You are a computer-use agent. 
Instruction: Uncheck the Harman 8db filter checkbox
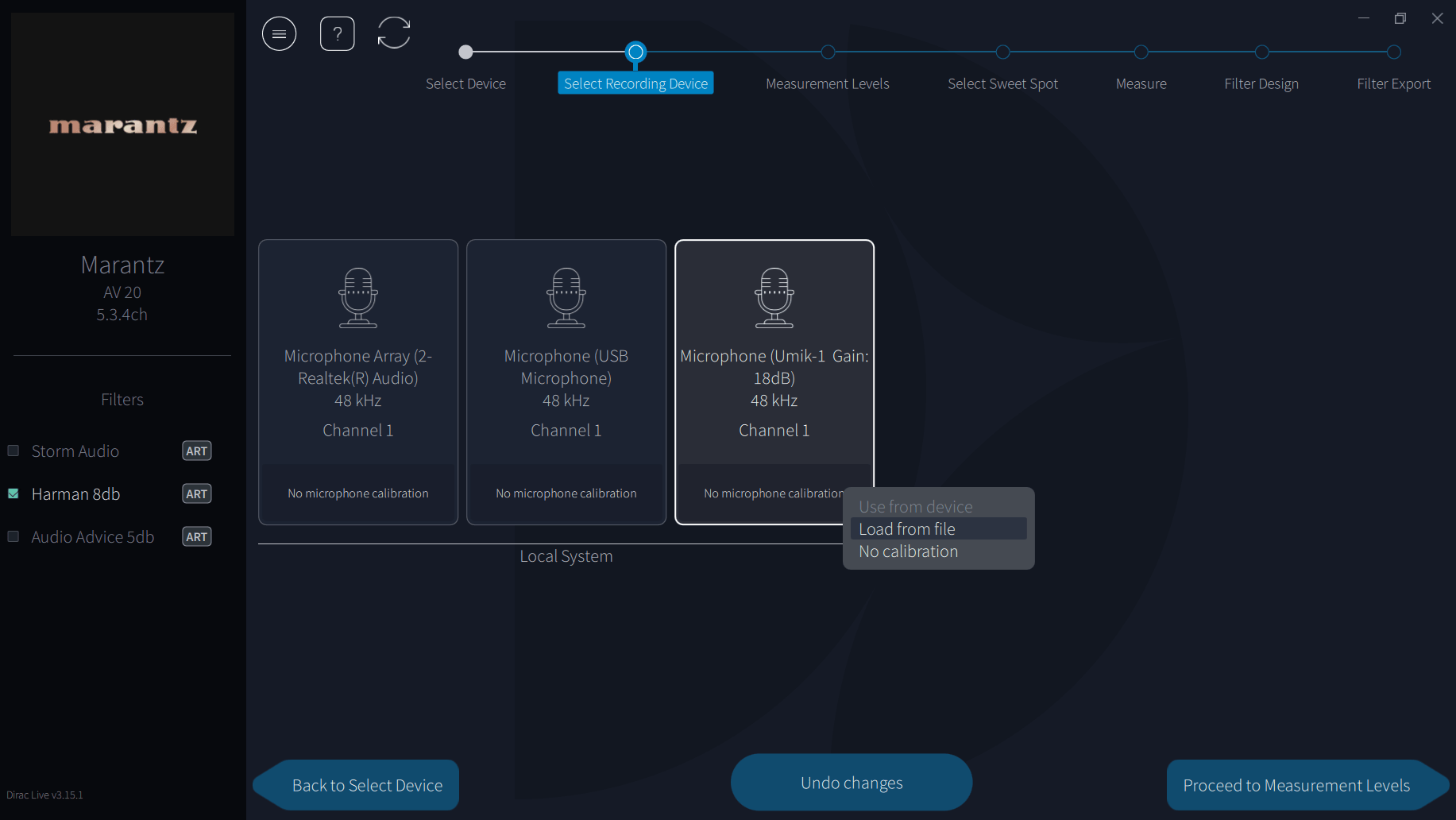point(14,493)
